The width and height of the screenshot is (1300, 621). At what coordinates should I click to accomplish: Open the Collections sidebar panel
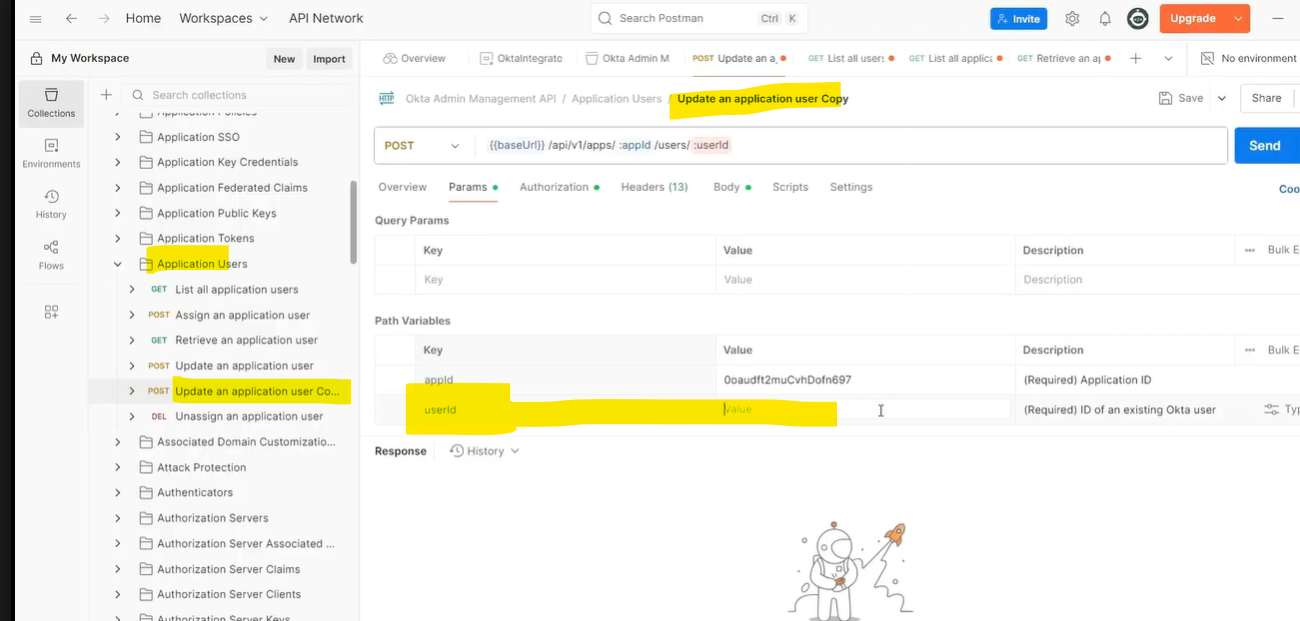(51, 102)
